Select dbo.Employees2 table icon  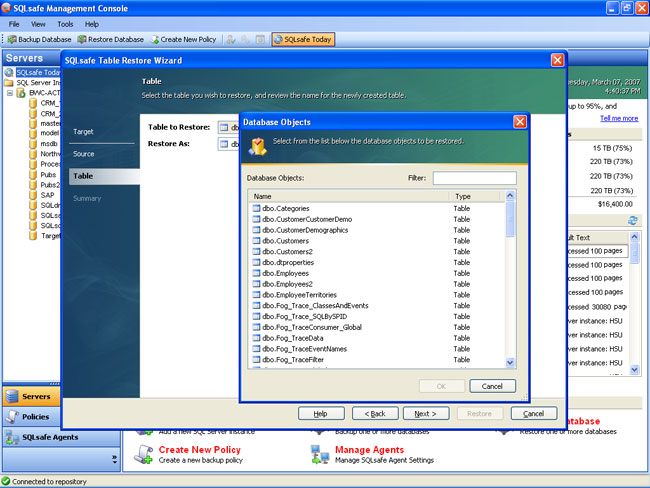(x=256, y=284)
